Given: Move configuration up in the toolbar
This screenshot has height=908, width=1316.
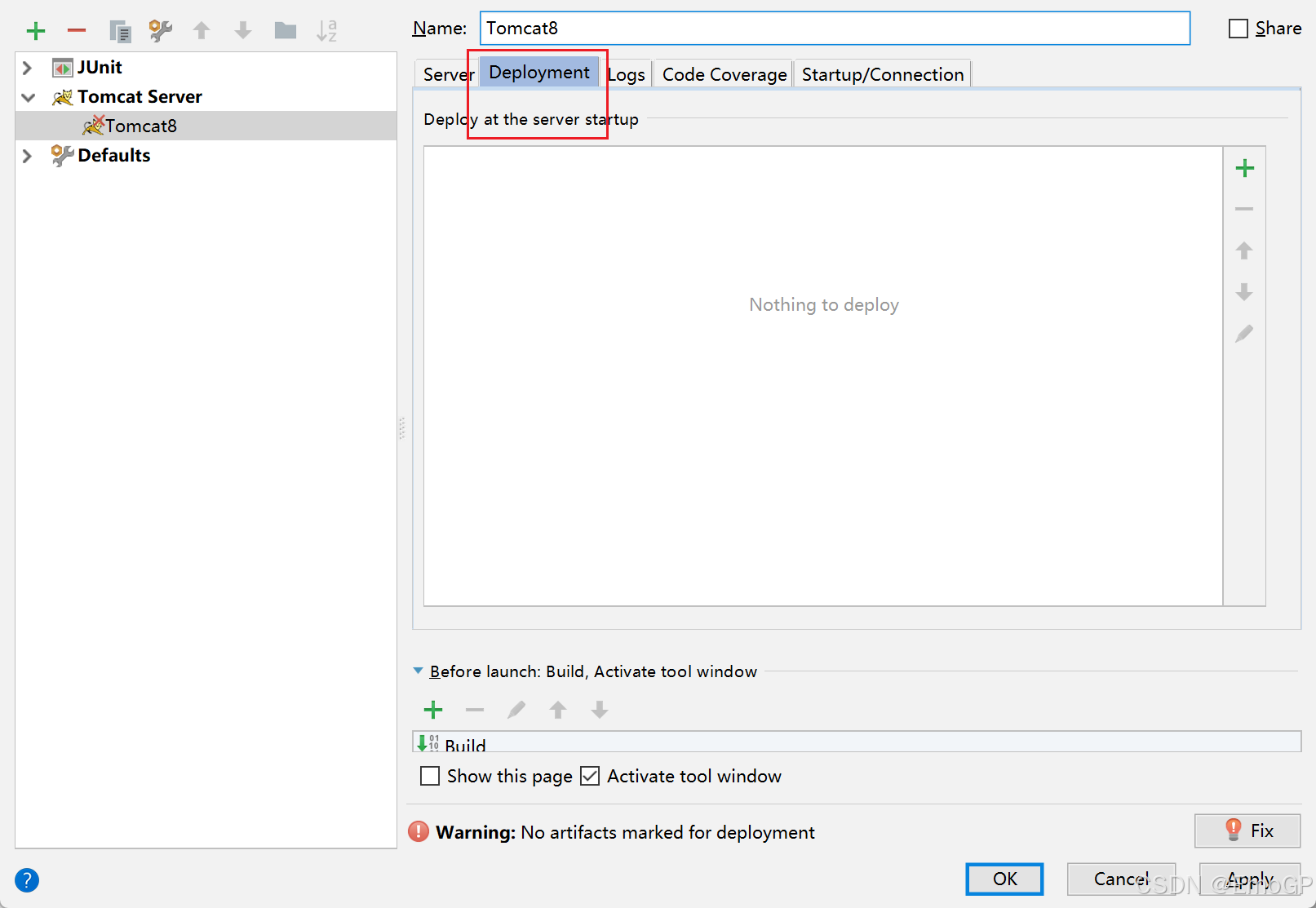Looking at the screenshot, I should pos(202,31).
